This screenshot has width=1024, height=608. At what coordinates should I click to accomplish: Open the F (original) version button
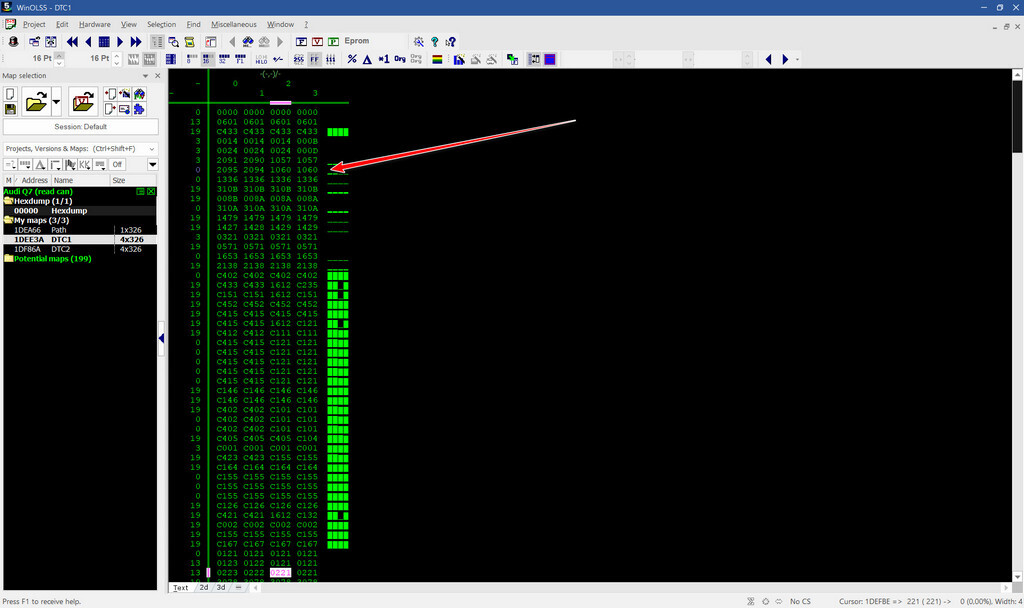[x=301, y=42]
